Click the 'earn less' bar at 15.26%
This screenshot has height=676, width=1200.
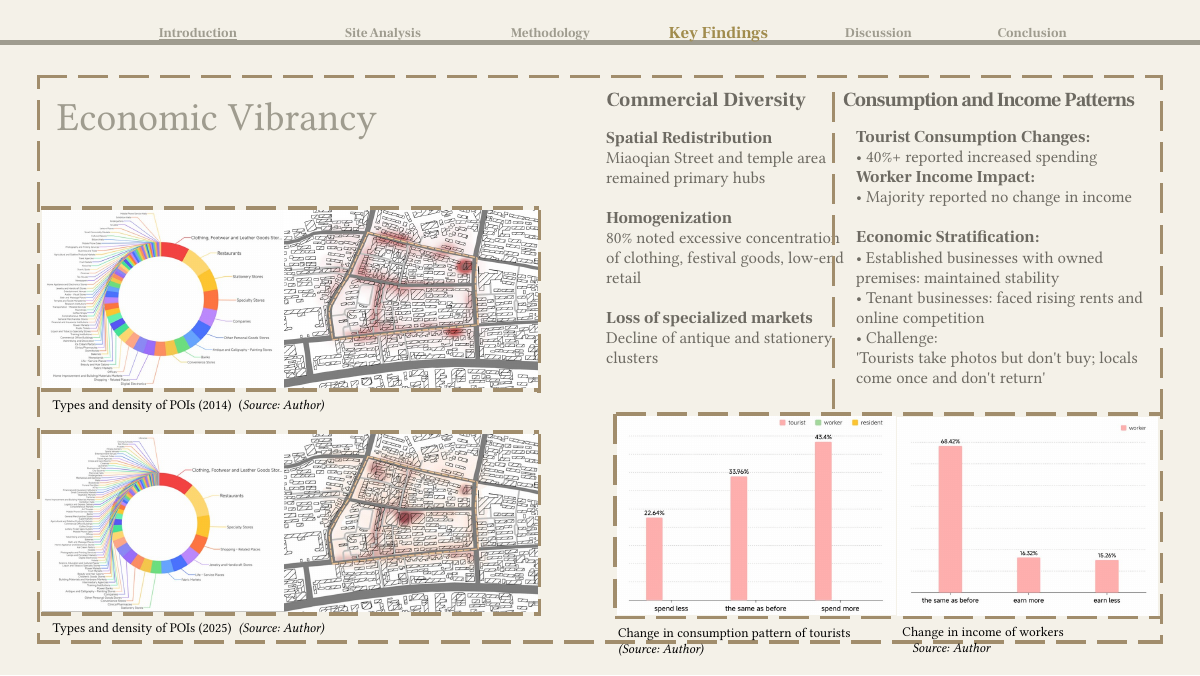[x=1106, y=576]
